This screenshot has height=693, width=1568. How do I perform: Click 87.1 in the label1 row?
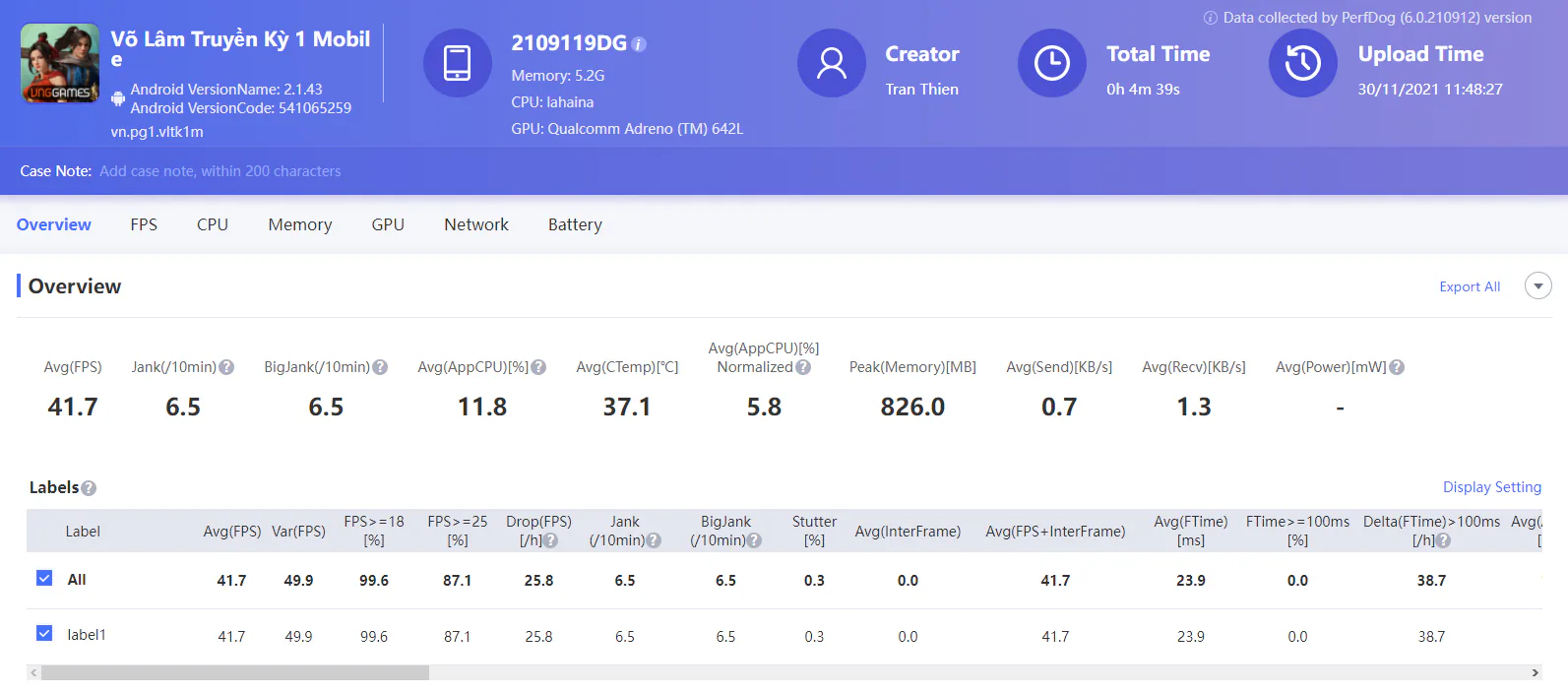click(x=458, y=637)
